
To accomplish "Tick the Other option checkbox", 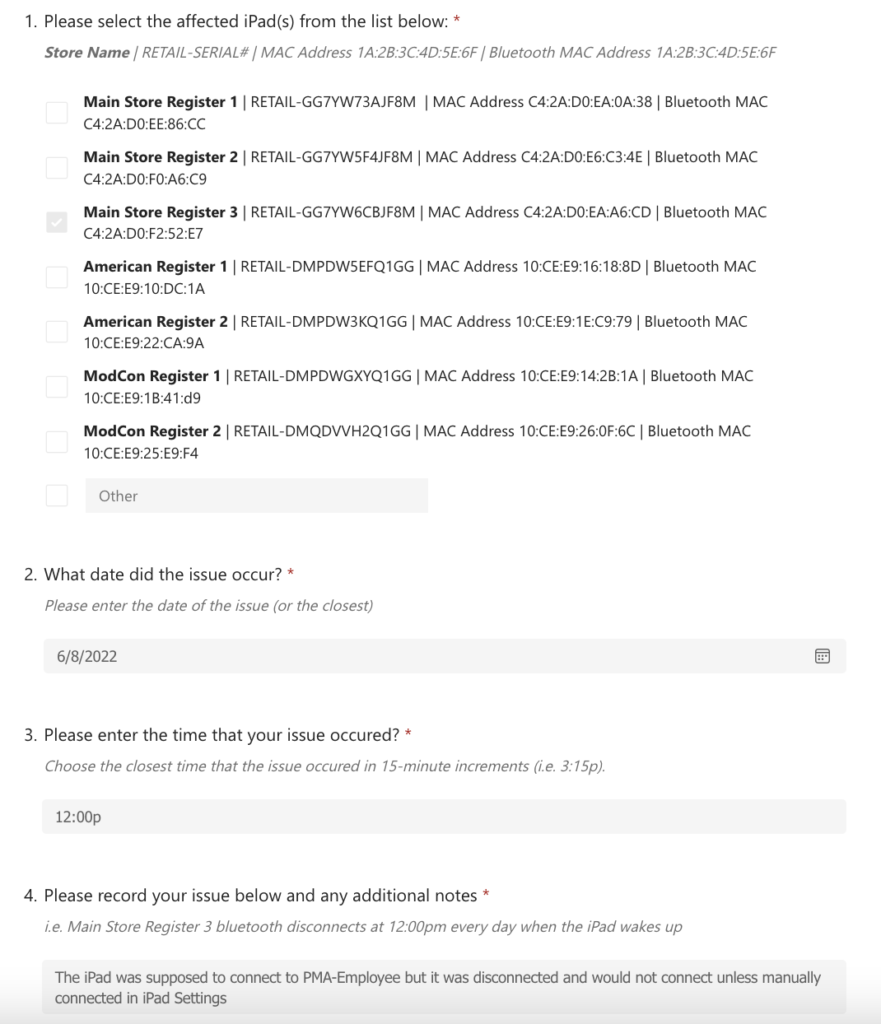I will click(x=57, y=495).
